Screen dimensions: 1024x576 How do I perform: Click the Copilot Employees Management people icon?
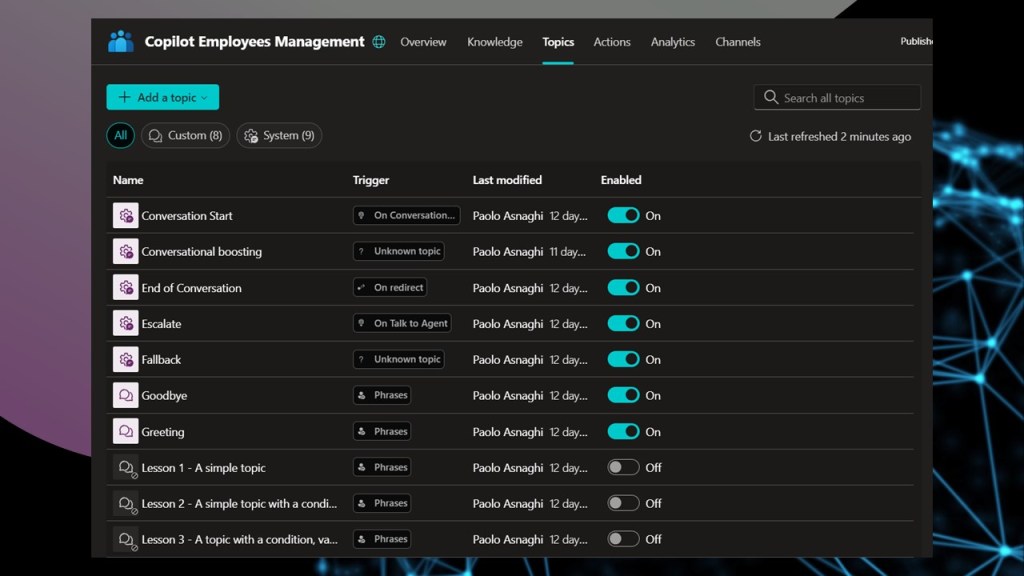point(121,42)
